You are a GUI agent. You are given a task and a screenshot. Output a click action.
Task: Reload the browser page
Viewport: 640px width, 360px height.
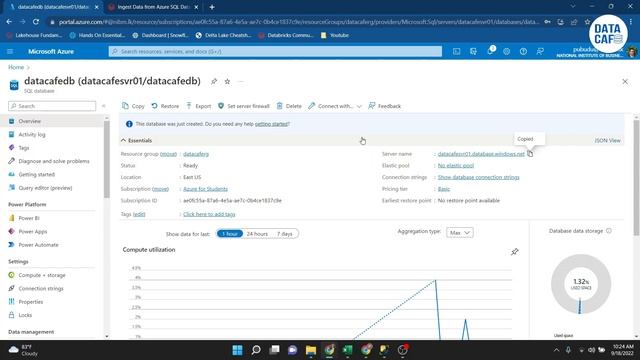(x=36, y=22)
